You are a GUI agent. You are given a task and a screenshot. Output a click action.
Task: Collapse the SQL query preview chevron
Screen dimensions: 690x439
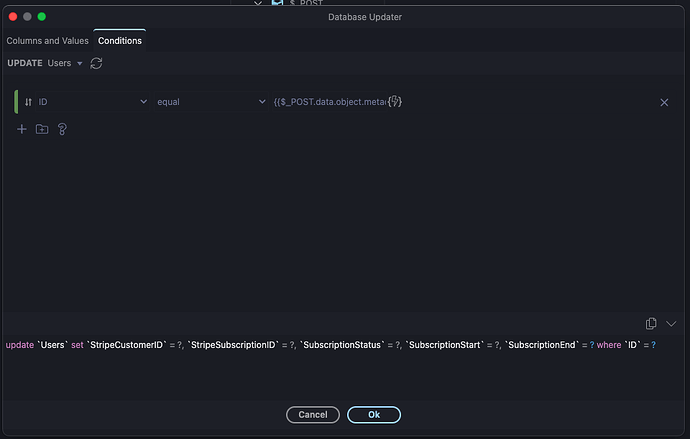671,324
